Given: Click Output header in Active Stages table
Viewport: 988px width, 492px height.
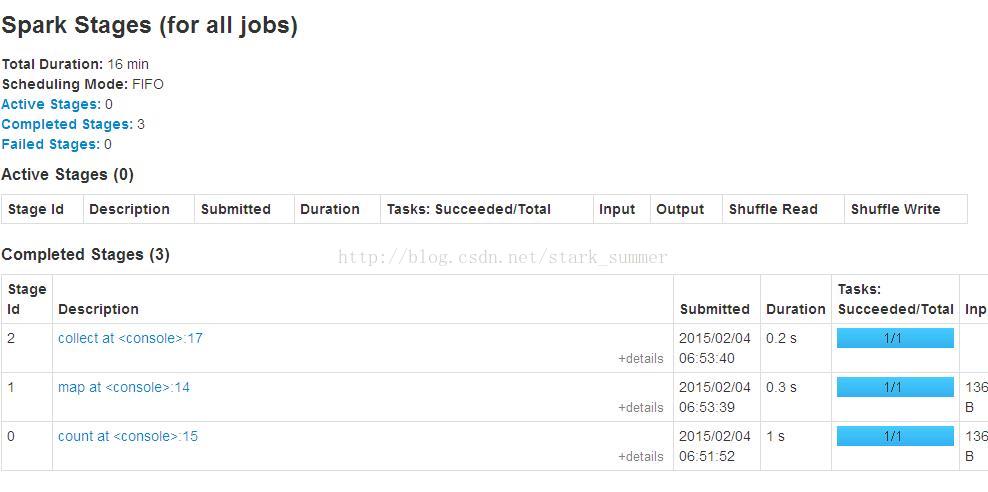Looking at the screenshot, I should click(x=680, y=210).
